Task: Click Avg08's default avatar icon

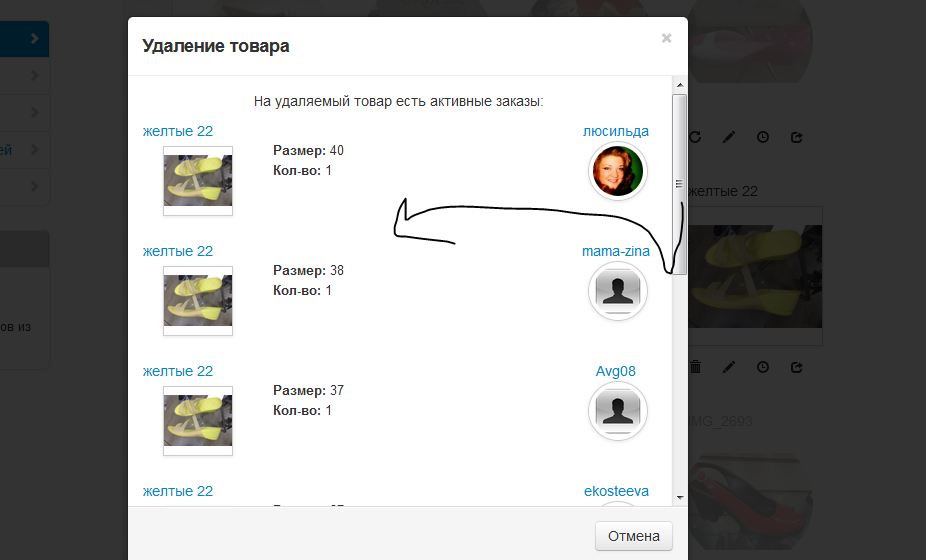Action: (618, 411)
